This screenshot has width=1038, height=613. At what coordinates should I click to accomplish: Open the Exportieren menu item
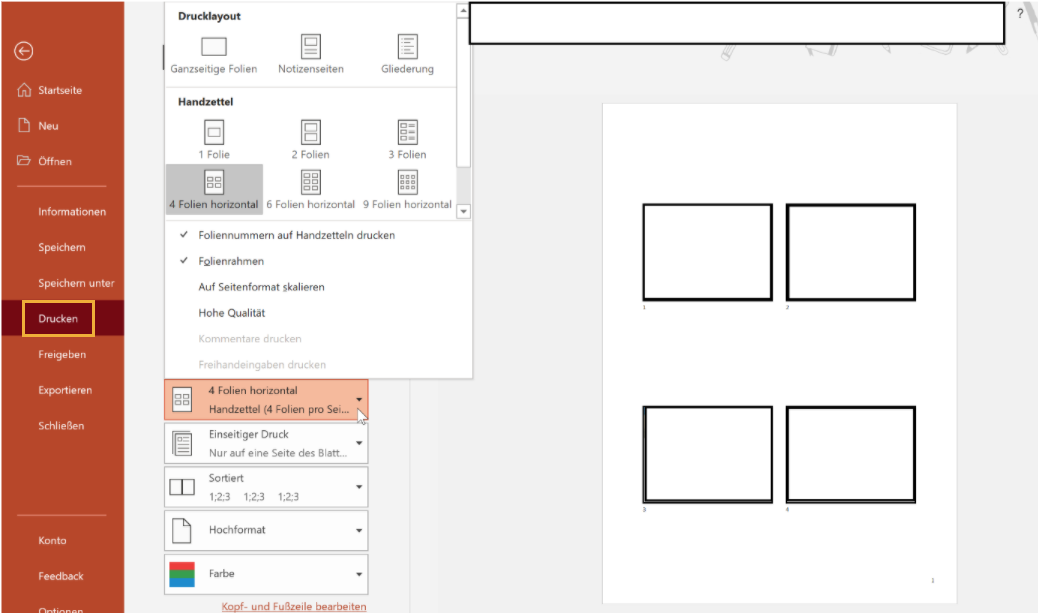click(x=65, y=390)
